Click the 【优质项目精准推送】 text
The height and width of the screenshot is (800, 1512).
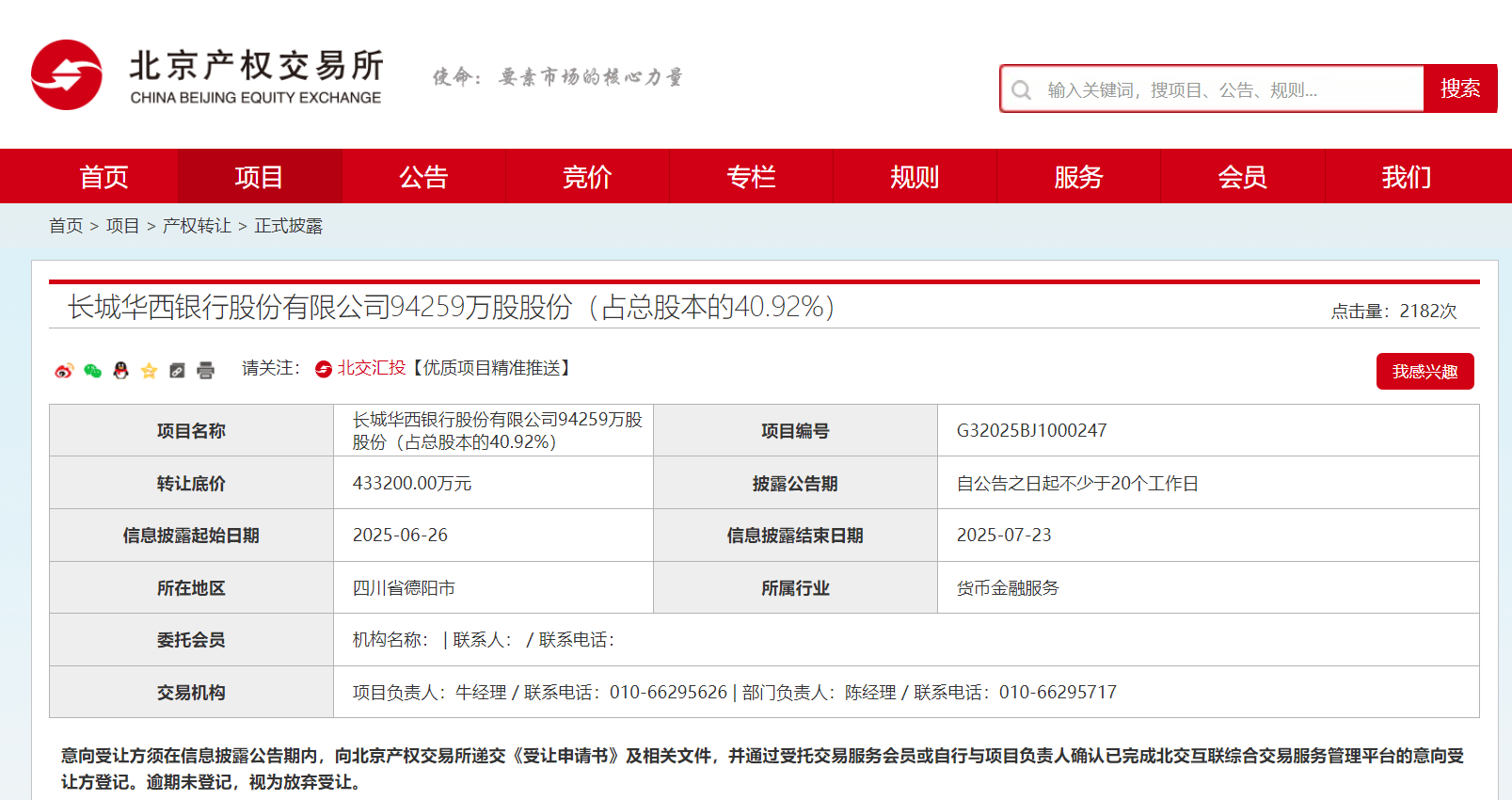tap(492, 368)
